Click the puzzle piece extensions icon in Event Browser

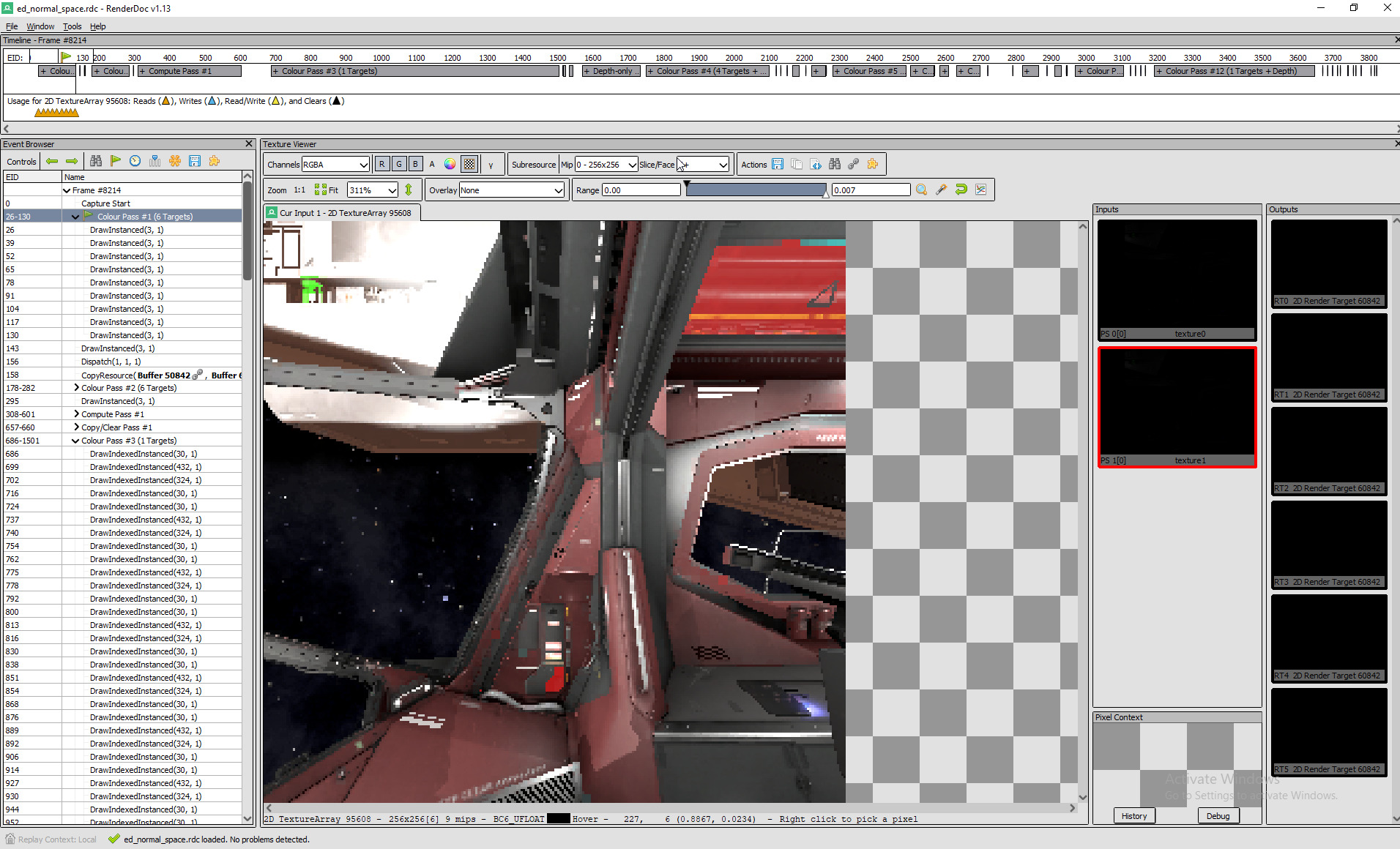(x=215, y=161)
